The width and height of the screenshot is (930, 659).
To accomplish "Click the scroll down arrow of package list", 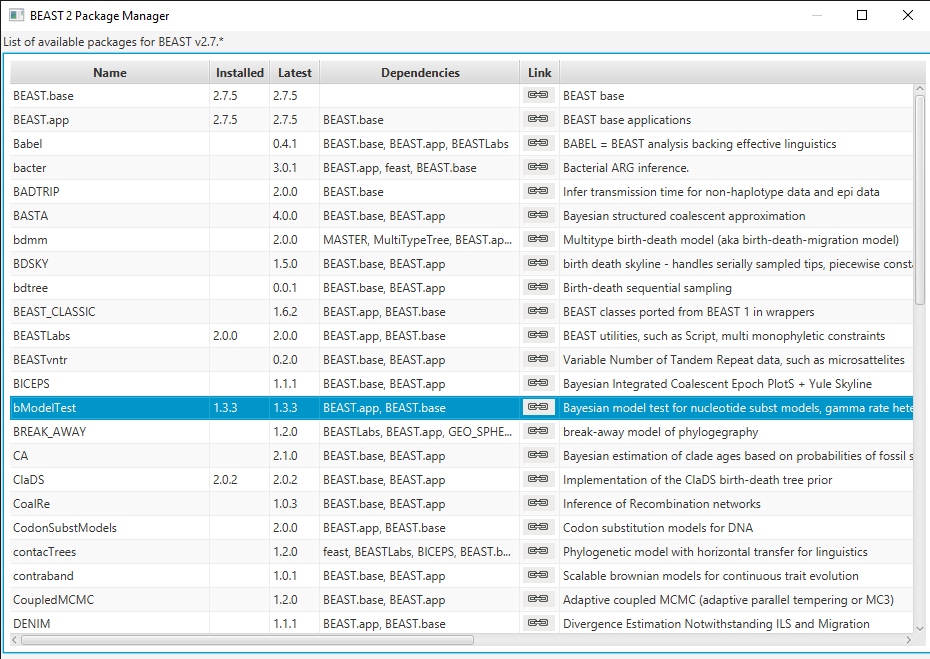I will click(x=920, y=628).
